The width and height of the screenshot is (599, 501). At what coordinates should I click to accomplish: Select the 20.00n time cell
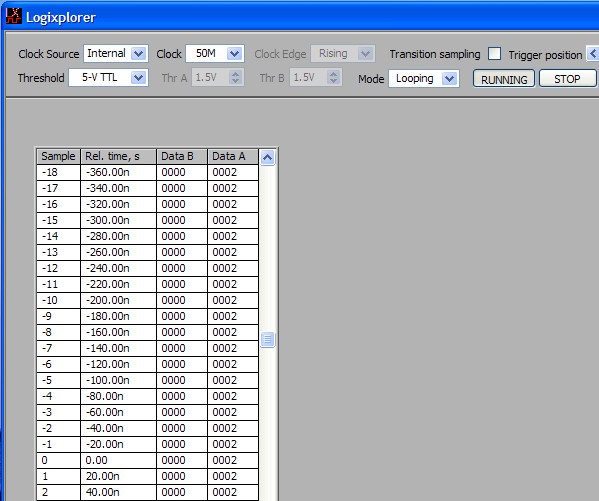coord(118,477)
